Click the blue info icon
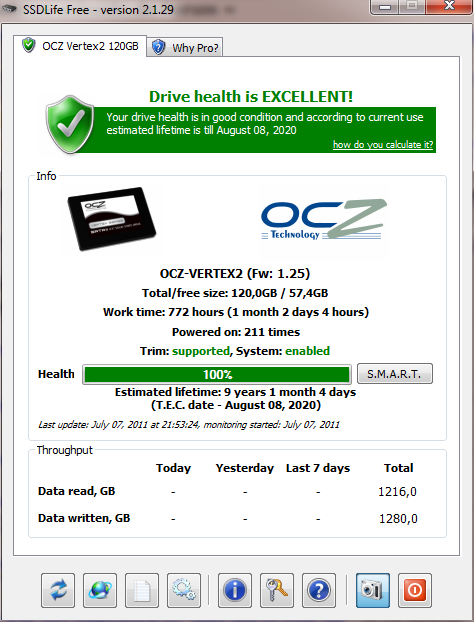 [235, 590]
